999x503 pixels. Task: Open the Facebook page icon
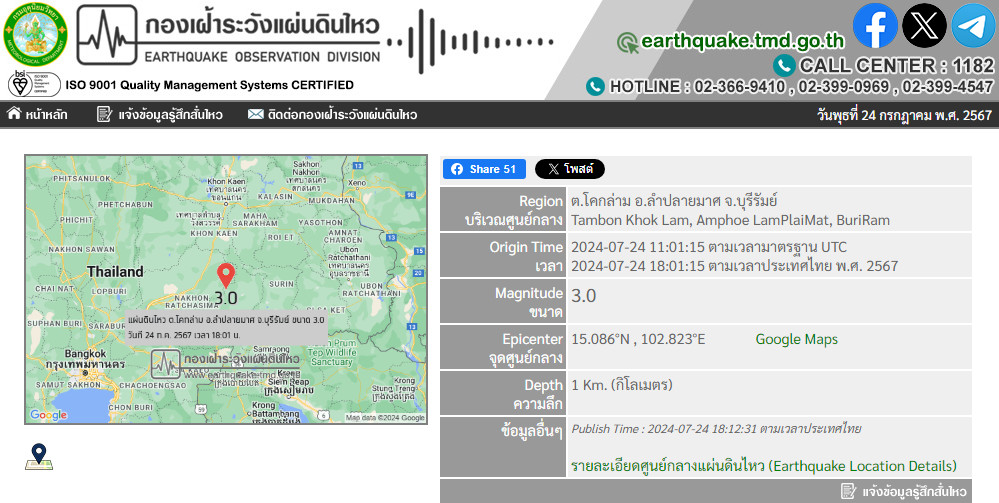click(875, 26)
